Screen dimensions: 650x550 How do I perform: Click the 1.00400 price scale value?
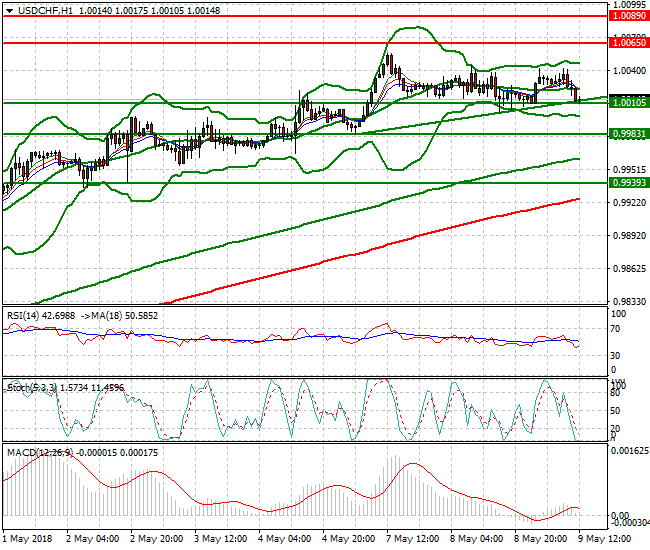pos(629,71)
